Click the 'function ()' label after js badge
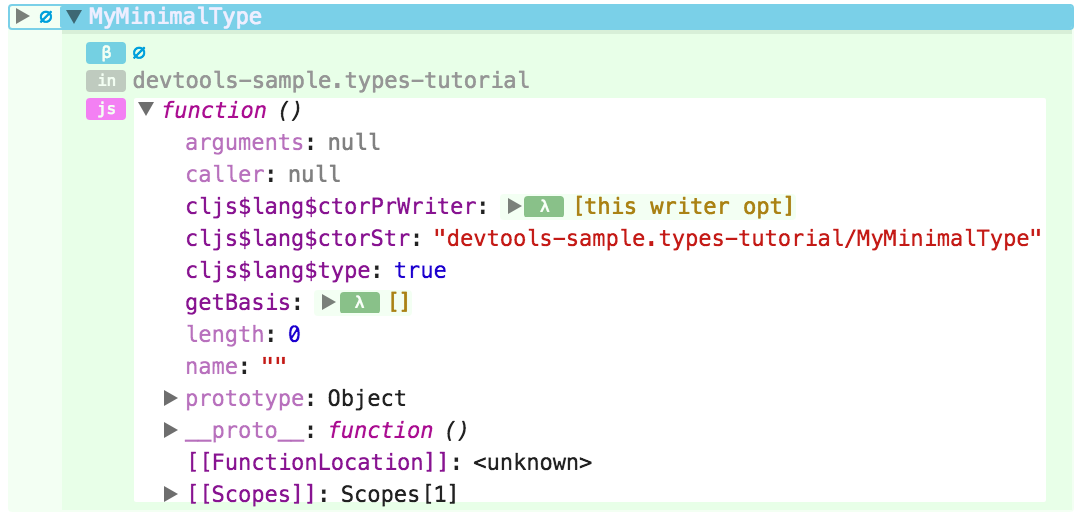The height and width of the screenshot is (514, 1082). click(x=231, y=110)
